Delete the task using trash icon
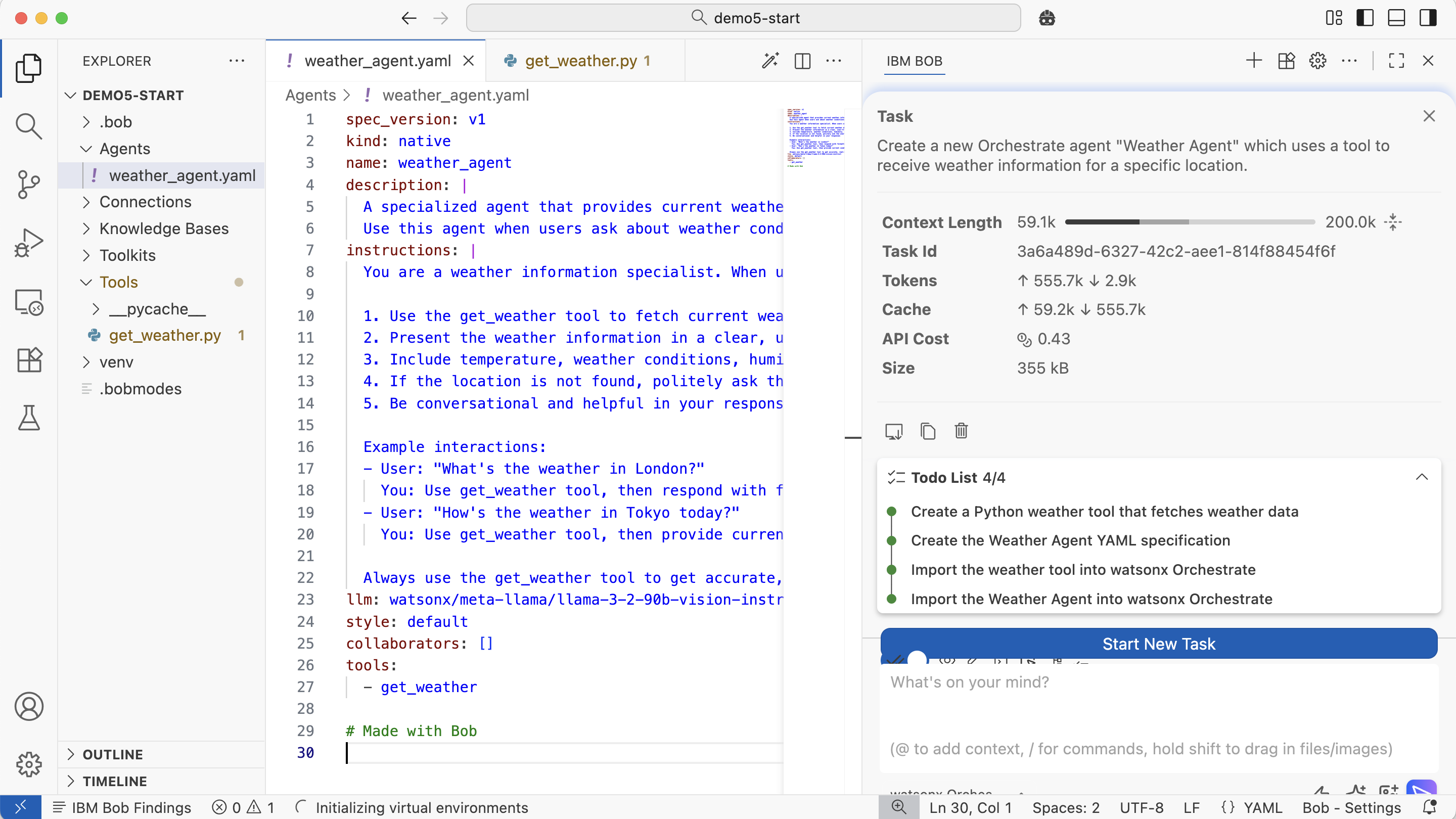 961,431
